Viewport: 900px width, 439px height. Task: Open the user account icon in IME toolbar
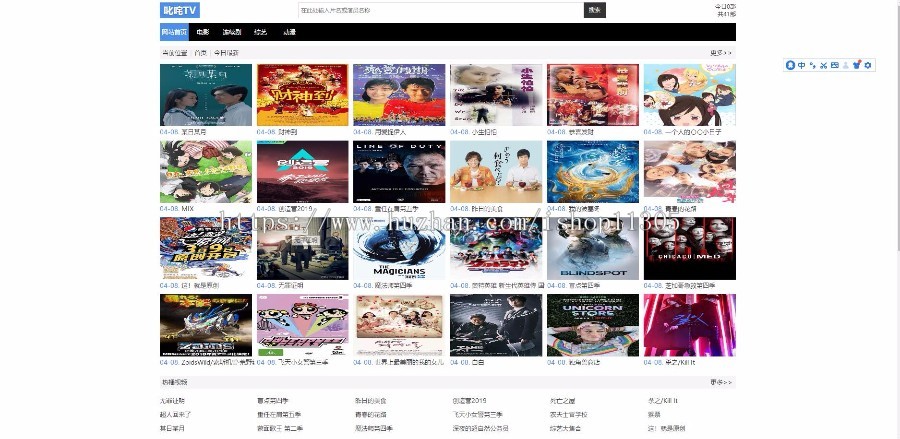click(845, 65)
